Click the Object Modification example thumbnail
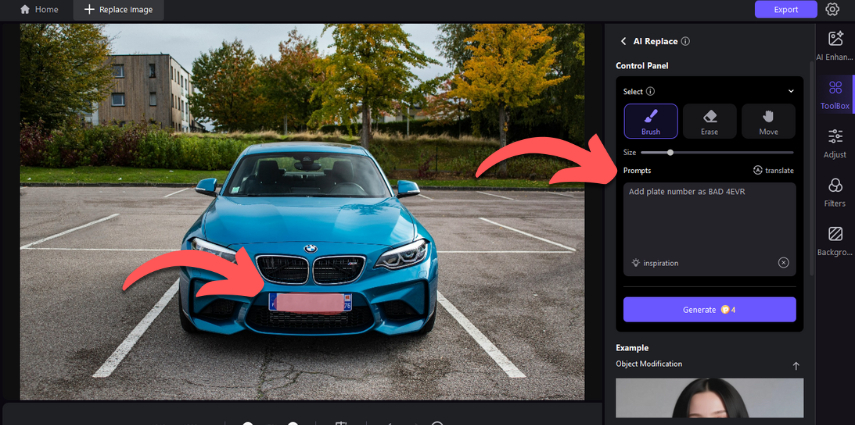855x425 pixels. [x=709, y=398]
